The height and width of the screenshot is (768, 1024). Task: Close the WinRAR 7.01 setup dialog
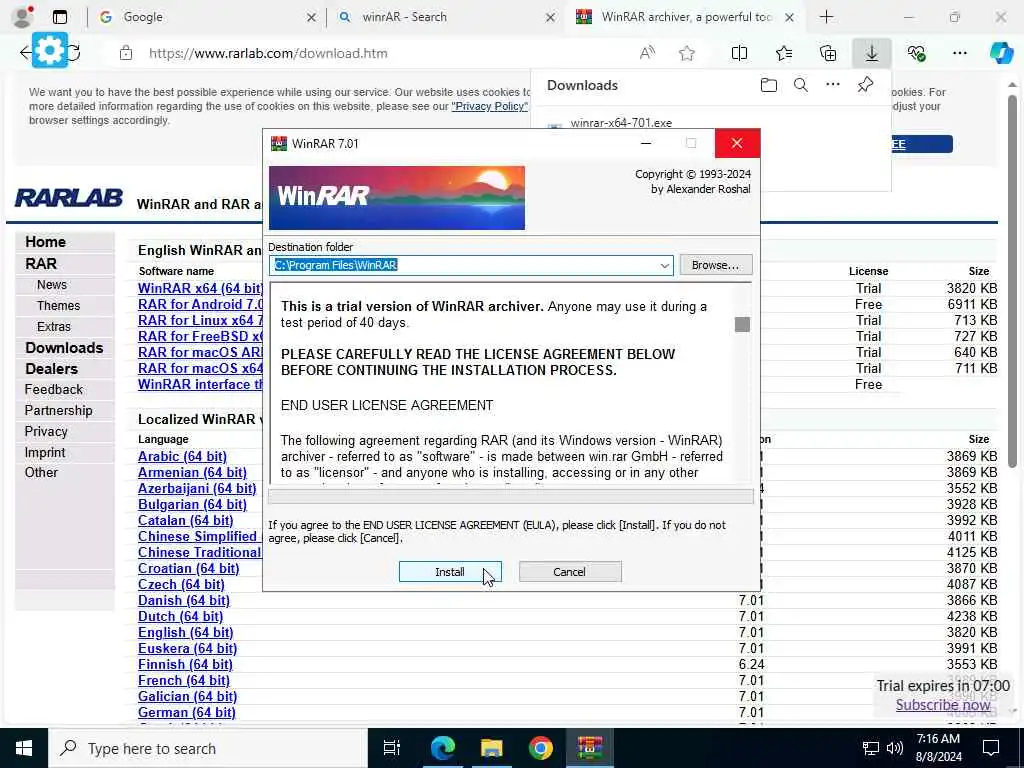click(x=737, y=143)
